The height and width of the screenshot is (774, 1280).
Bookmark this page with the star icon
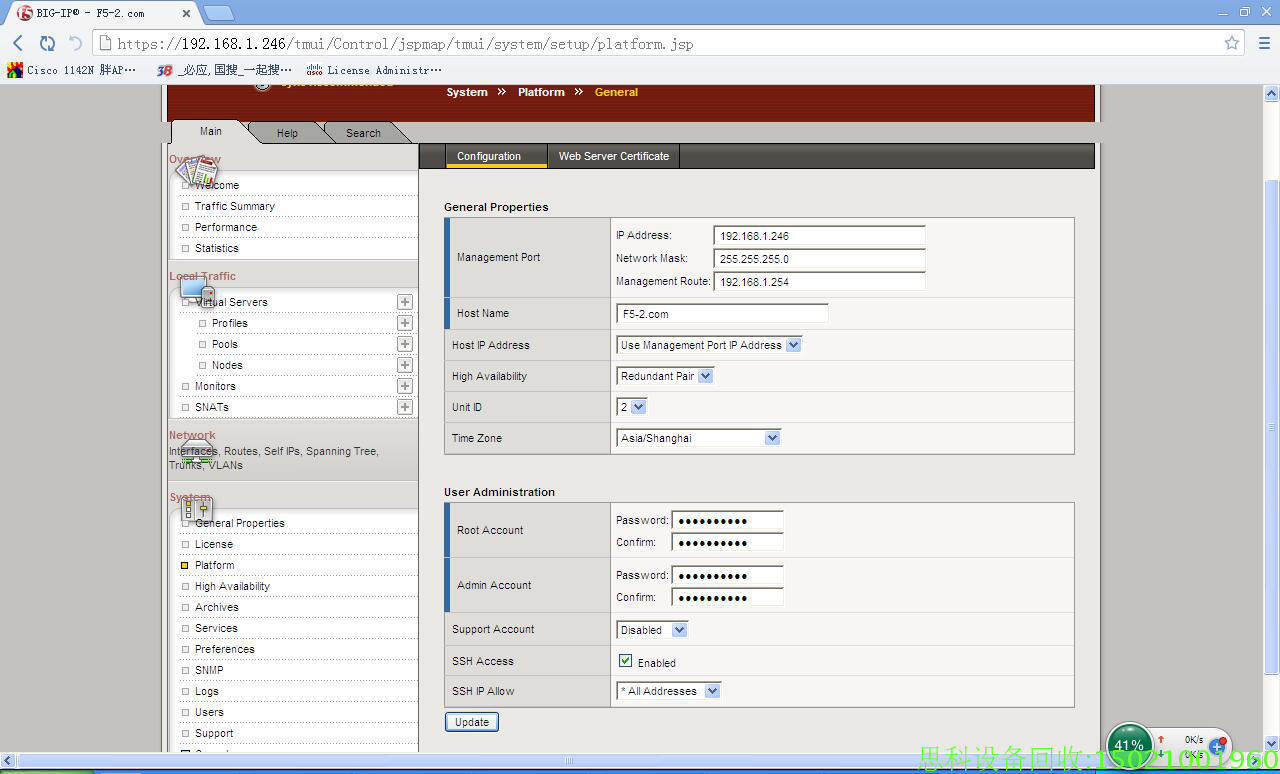tap(1232, 43)
